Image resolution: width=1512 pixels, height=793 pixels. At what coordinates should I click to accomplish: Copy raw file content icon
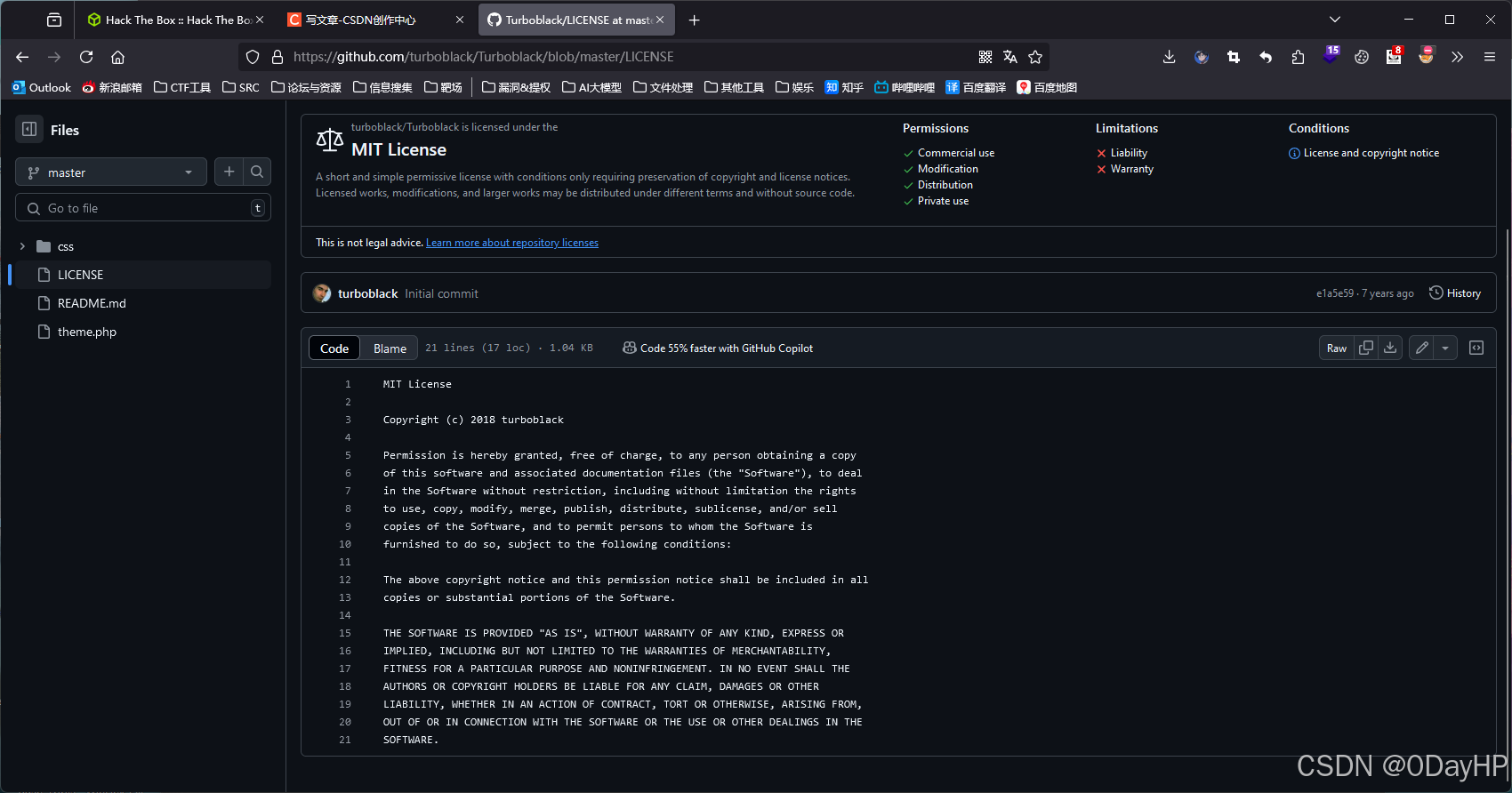pyautogui.click(x=1366, y=348)
